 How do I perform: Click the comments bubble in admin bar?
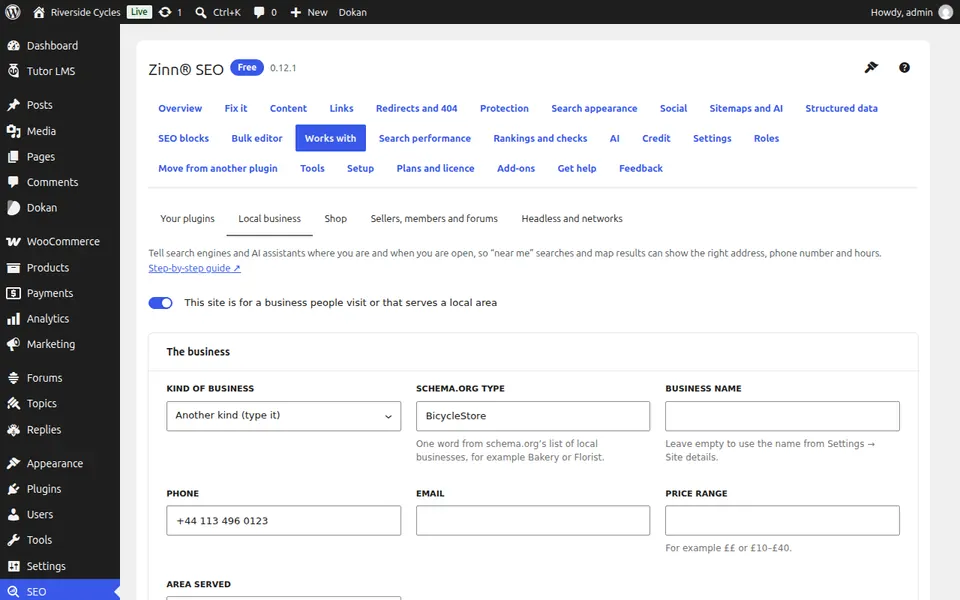265,12
